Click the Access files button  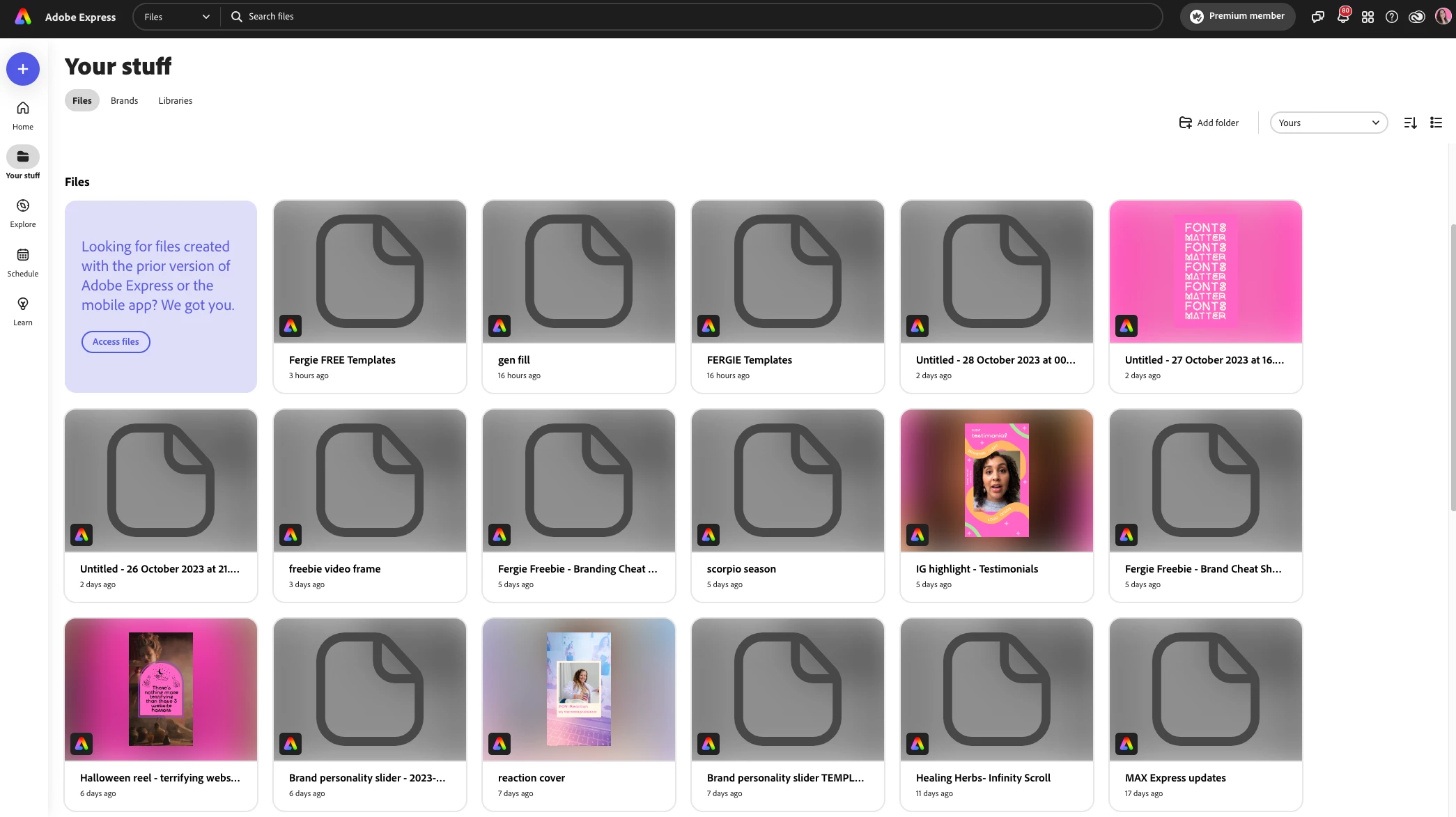click(x=116, y=341)
